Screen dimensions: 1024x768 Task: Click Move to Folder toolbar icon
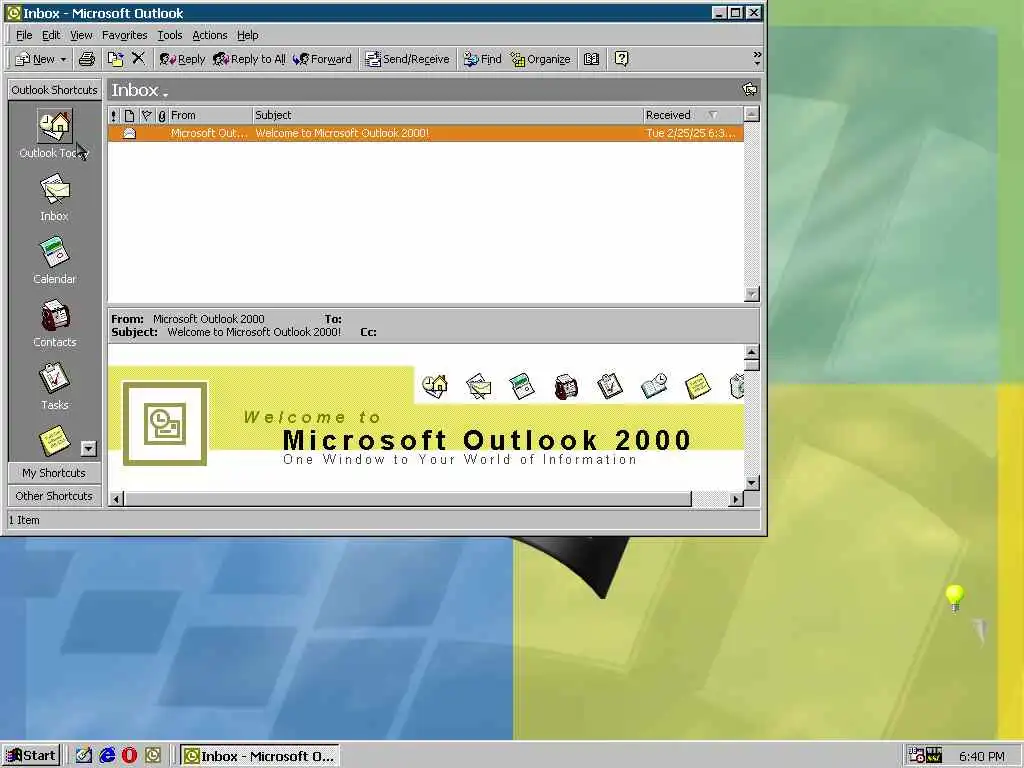click(x=116, y=59)
